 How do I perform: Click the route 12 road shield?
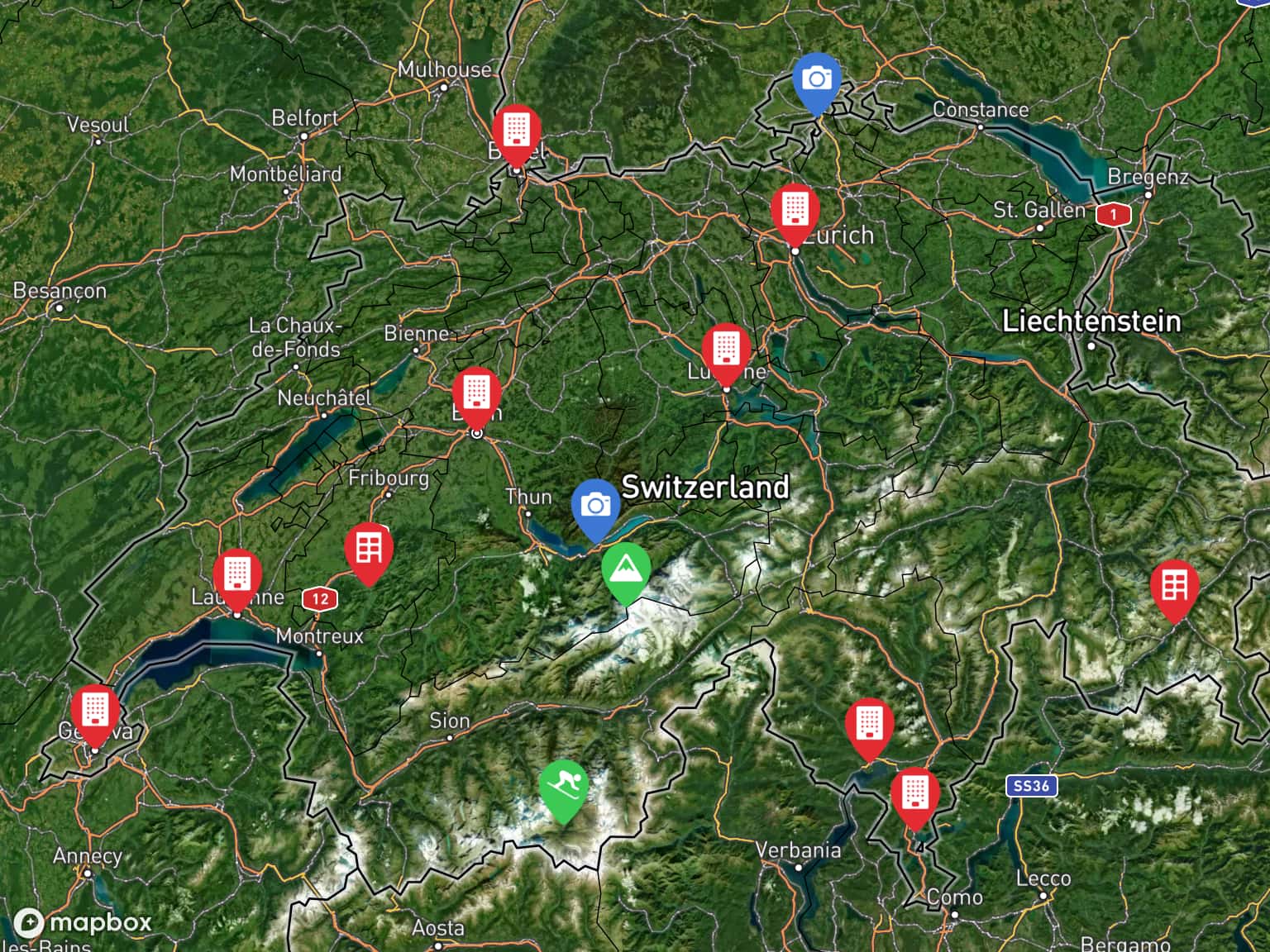321,599
